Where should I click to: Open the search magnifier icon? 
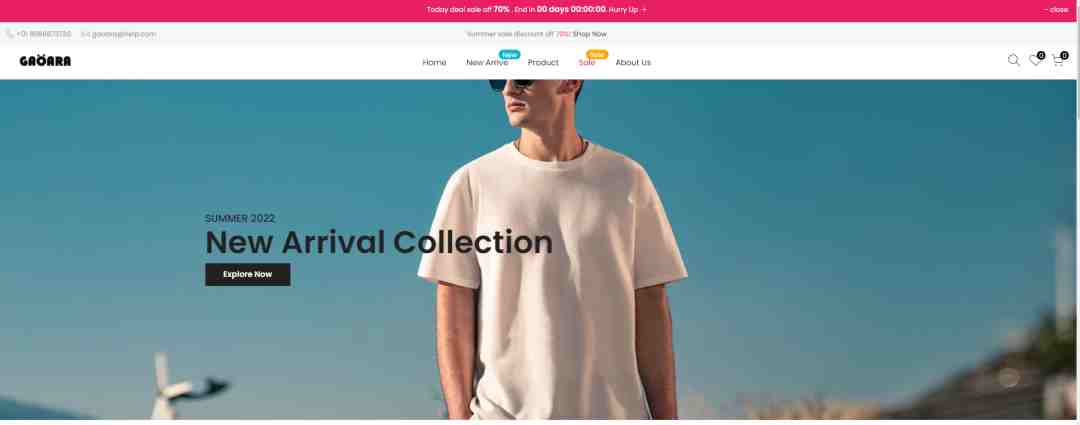point(1013,61)
